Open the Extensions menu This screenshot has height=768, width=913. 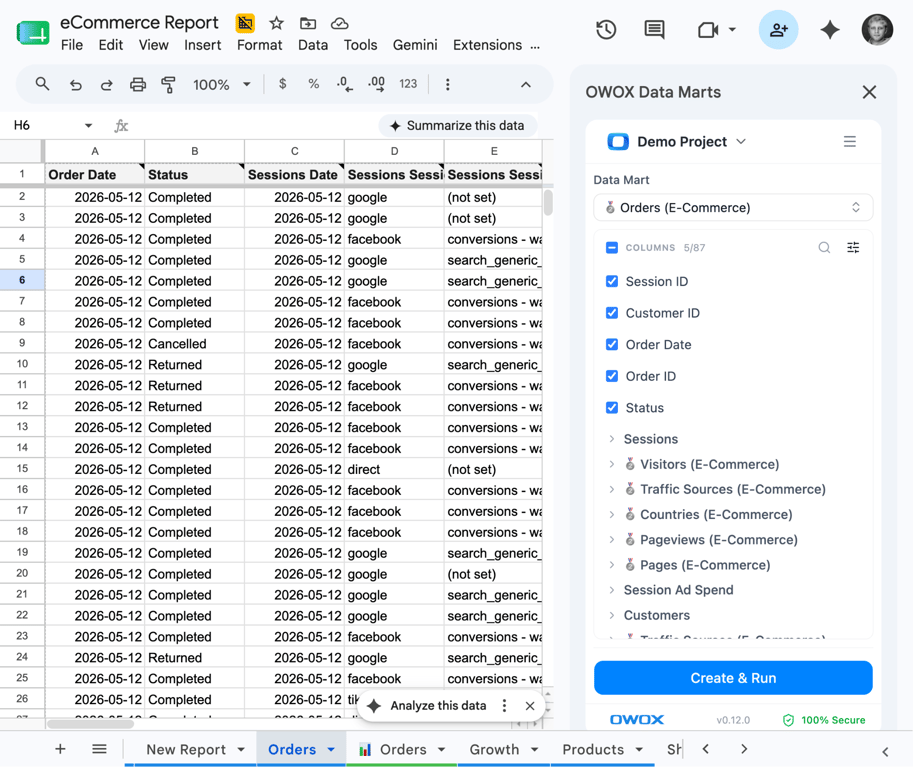487,45
